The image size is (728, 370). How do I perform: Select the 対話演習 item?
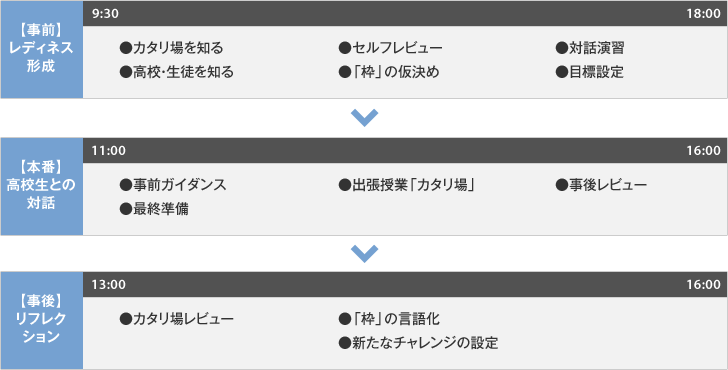click(590, 48)
